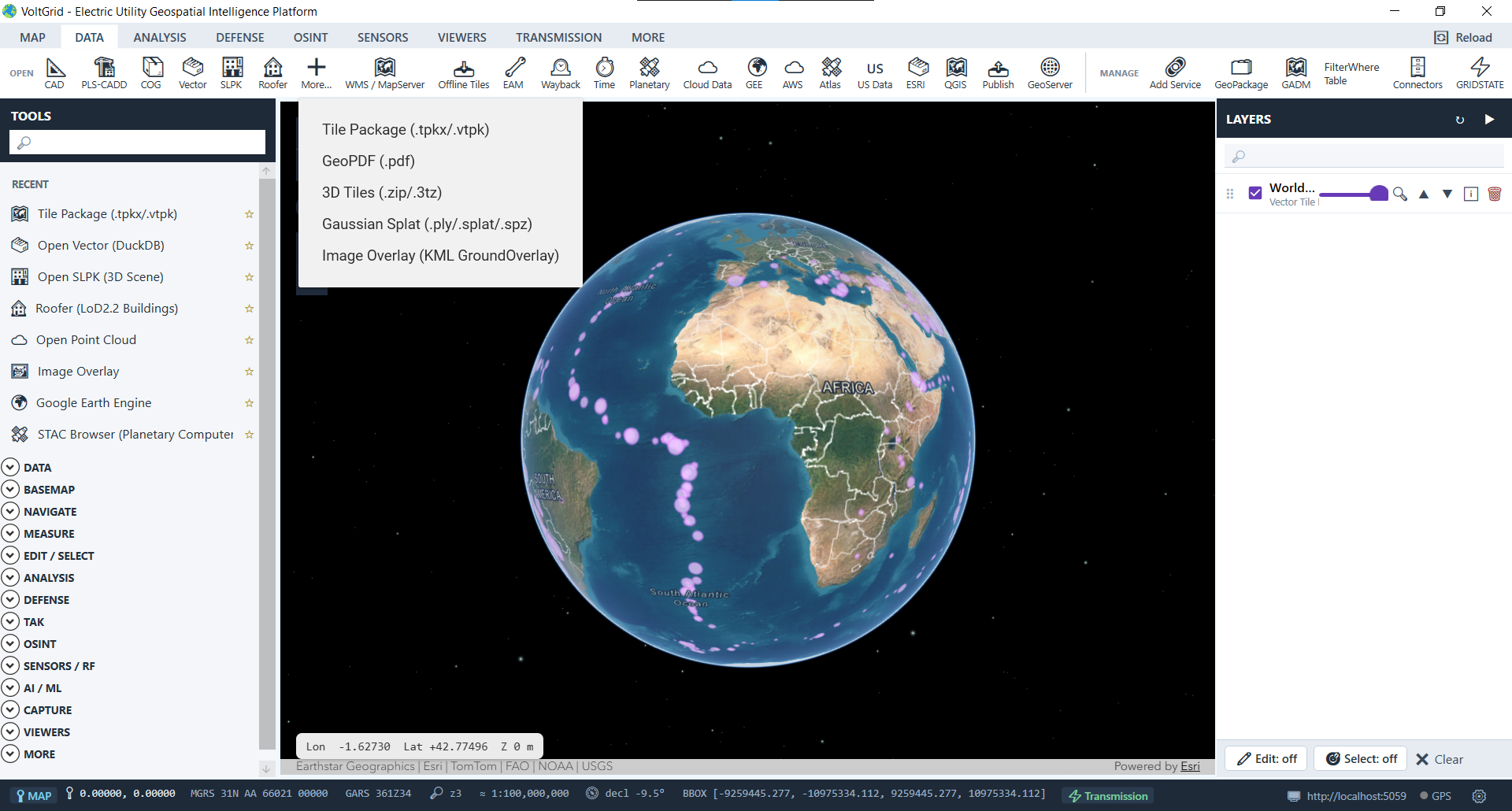Open a COG raster

pos(151,73)
